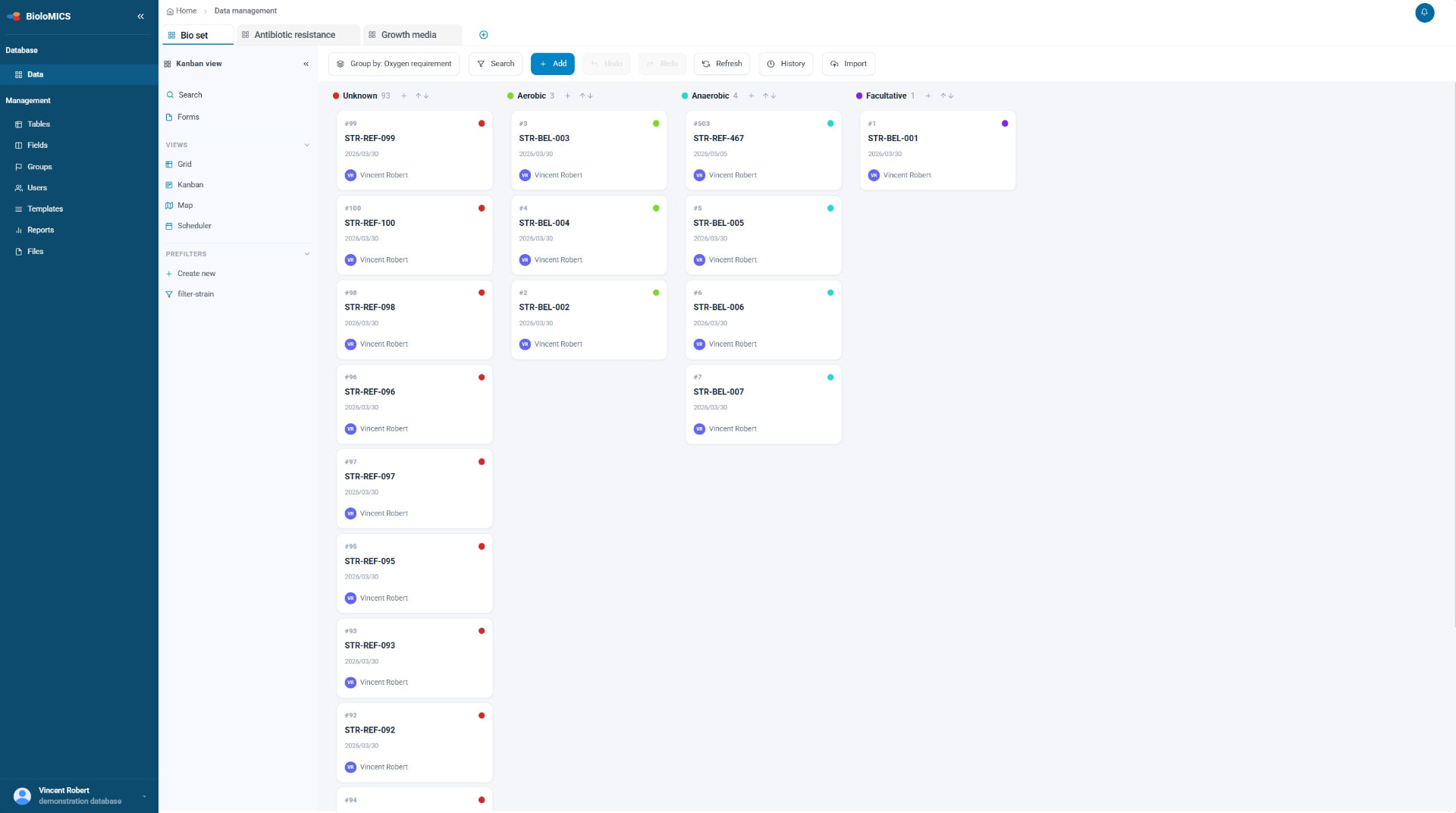Click the purple status dot on STR-BEL-001

point(1005,124)
